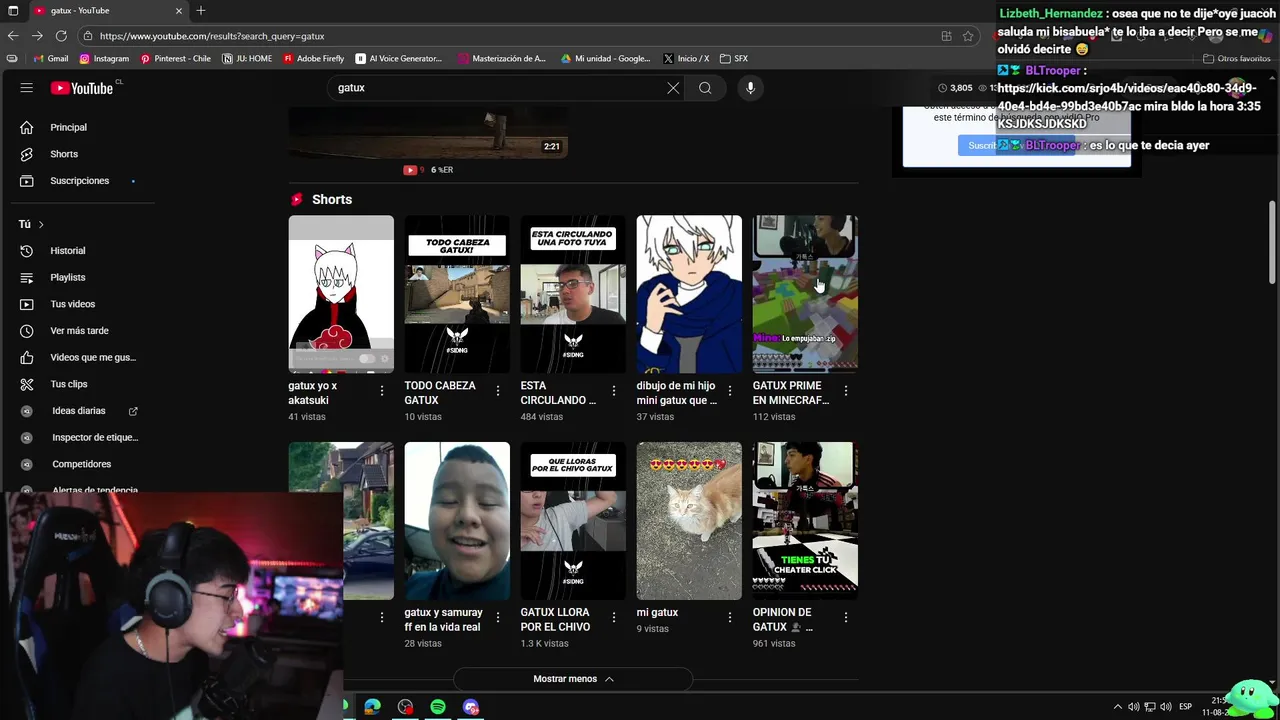Open options for gatux yo x akatsuki
This screenshot has width=1280, height=720.
click(382, 391)
